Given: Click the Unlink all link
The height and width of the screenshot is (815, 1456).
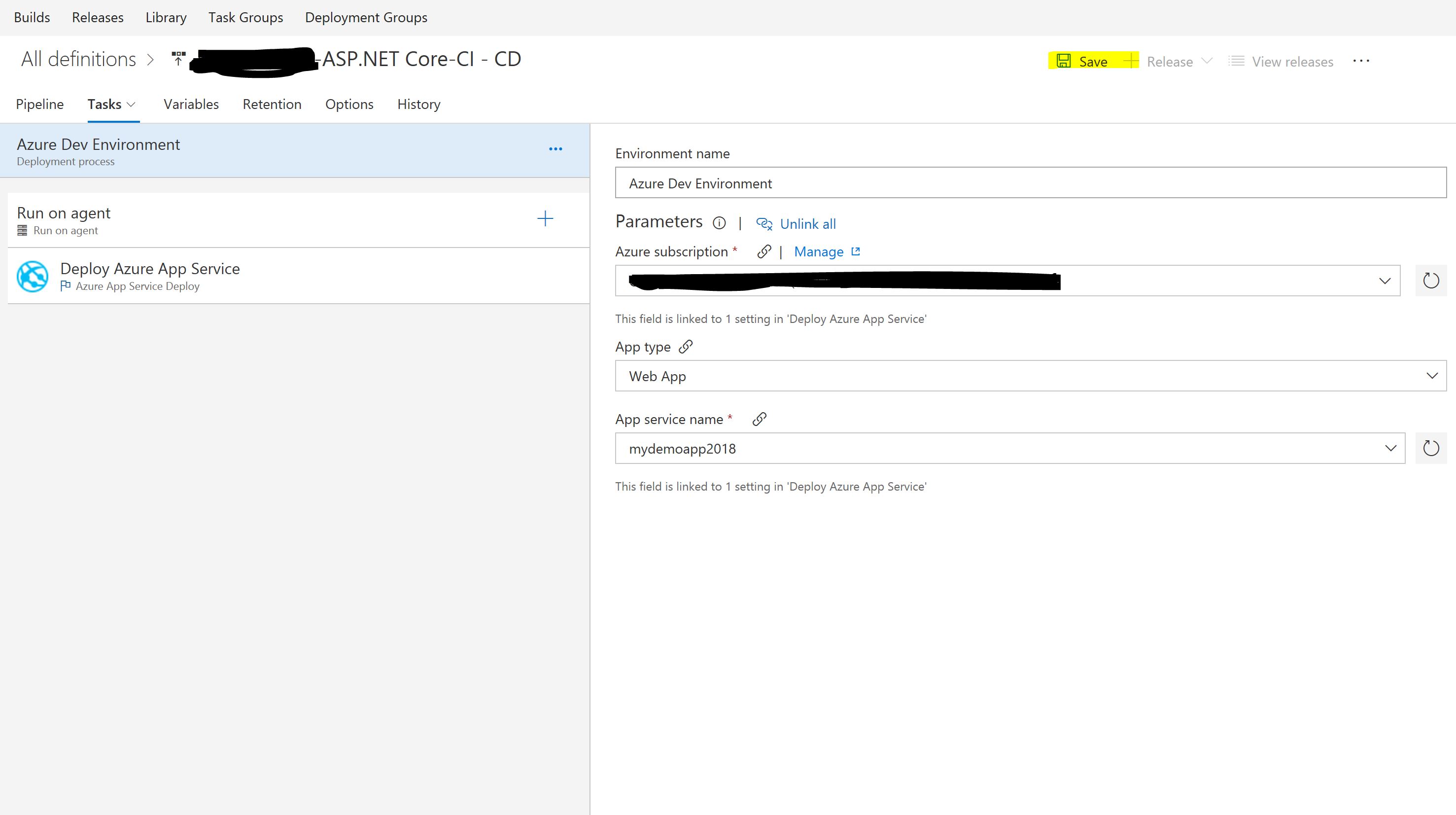Looking at the screenshot, I should point(807,224).
